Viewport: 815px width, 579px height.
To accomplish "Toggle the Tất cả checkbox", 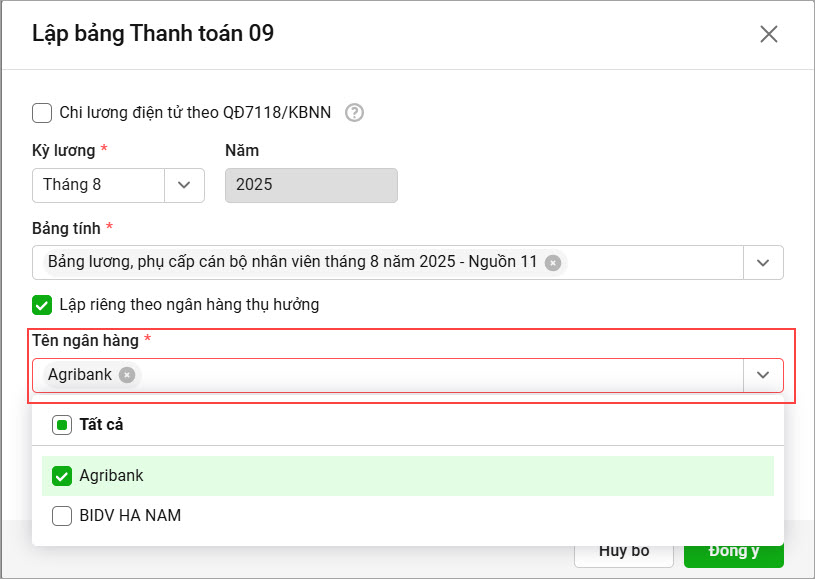I will tap(62, 425).
